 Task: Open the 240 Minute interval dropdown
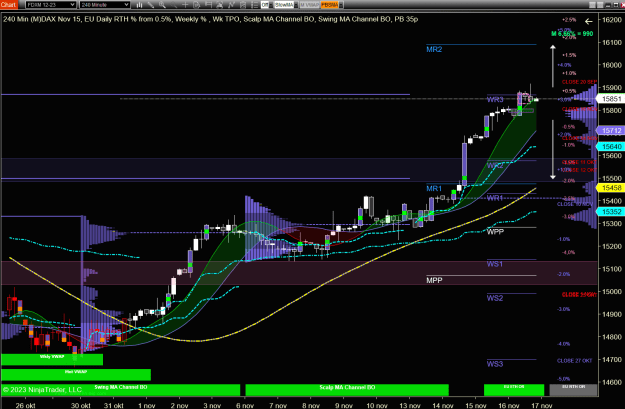pos(105,5)
